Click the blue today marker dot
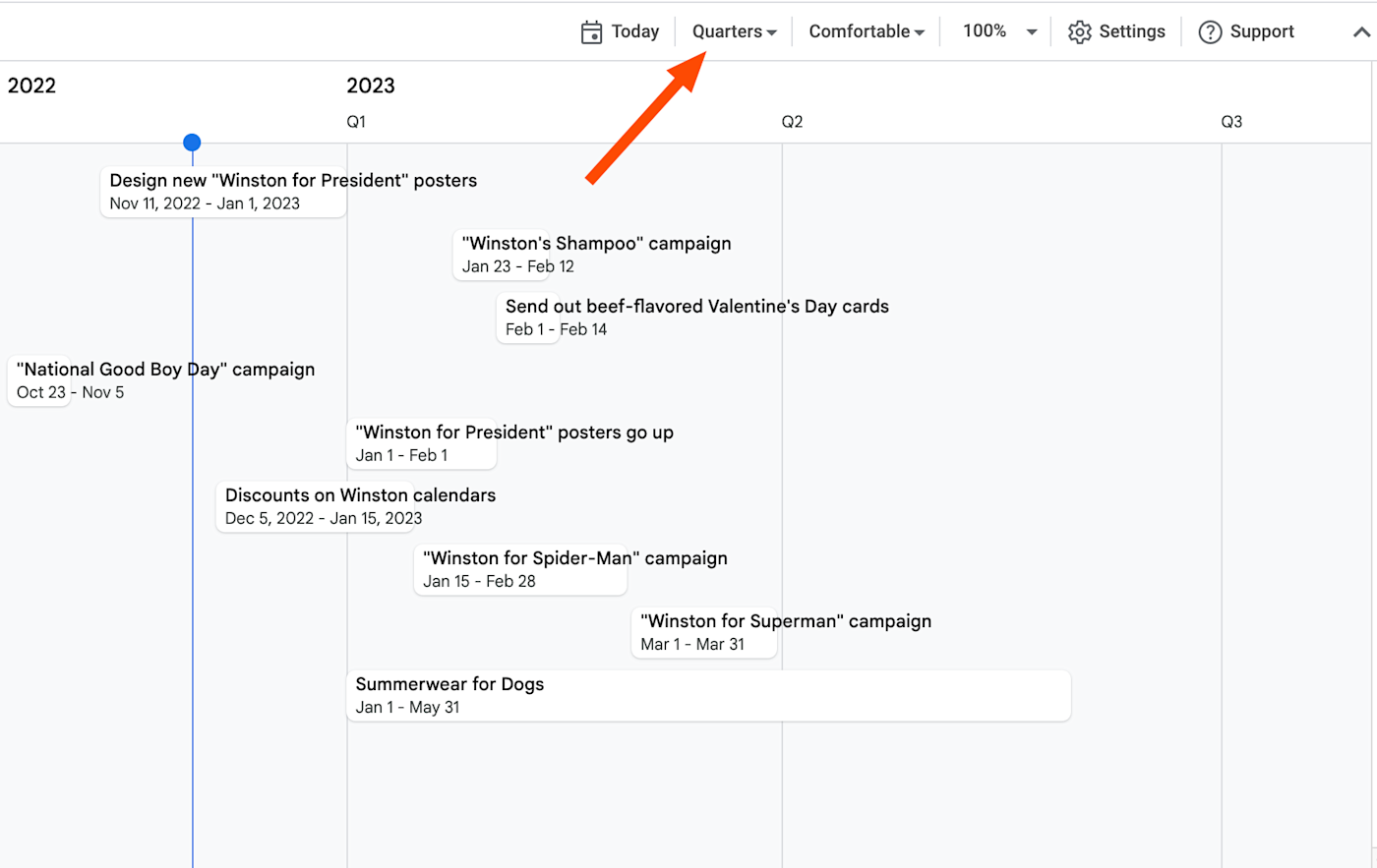Image resolution: width=1377 pixels, height=868 pixels. (x=192, y=143)
